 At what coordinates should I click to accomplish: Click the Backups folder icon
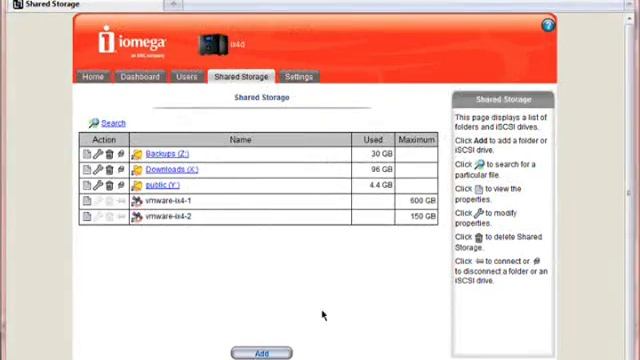[137, 154]
